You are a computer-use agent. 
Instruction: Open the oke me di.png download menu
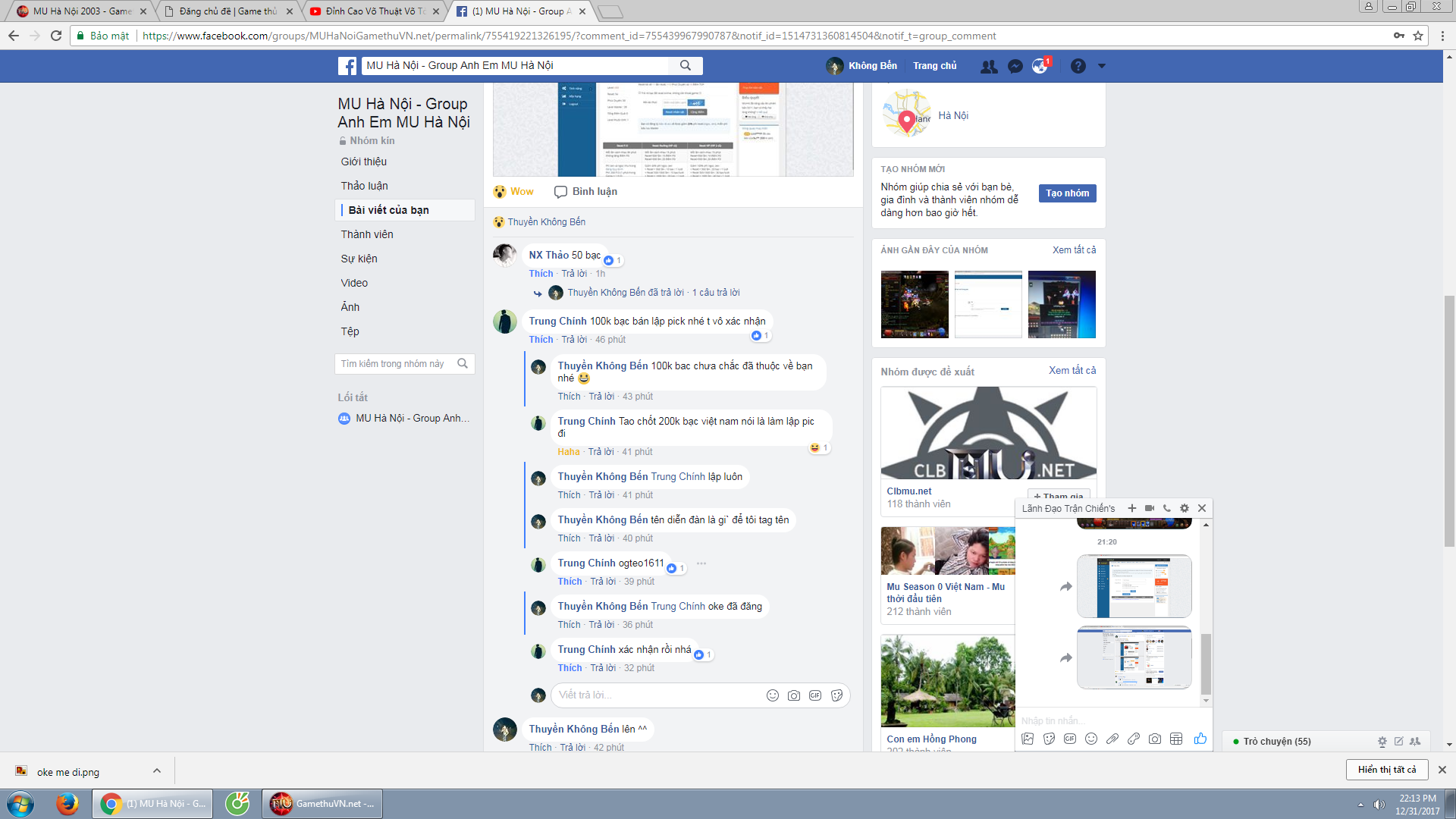(157, 771)
